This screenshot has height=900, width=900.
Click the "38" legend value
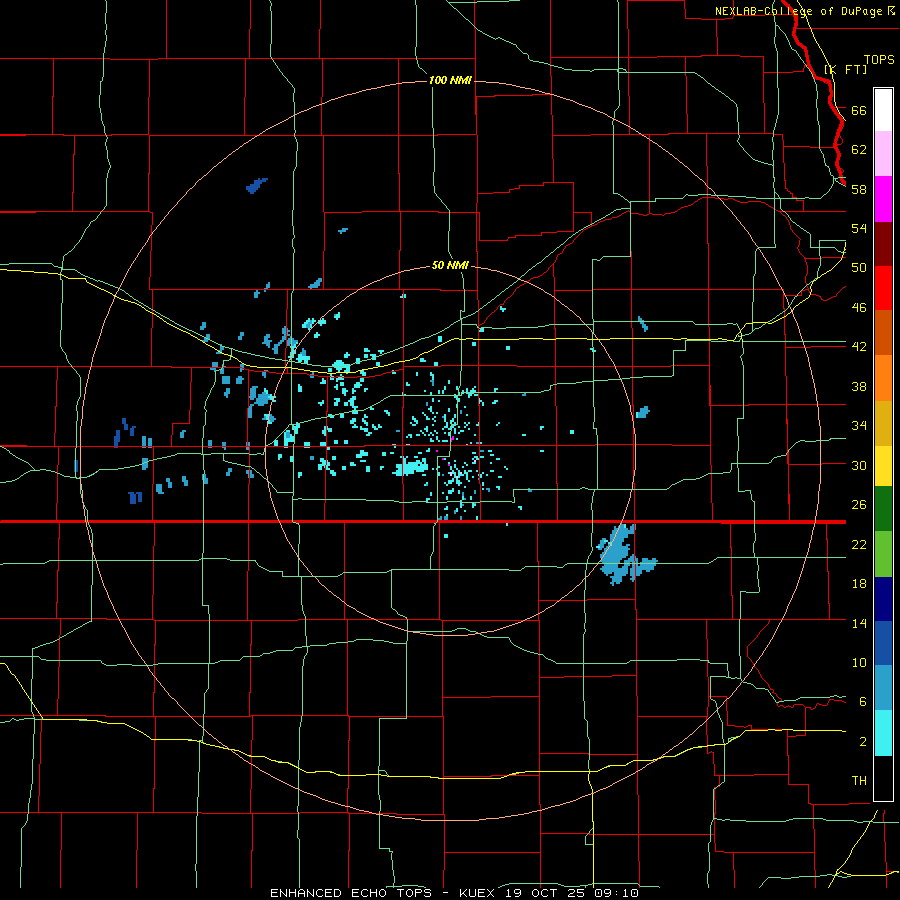point(859,386)
